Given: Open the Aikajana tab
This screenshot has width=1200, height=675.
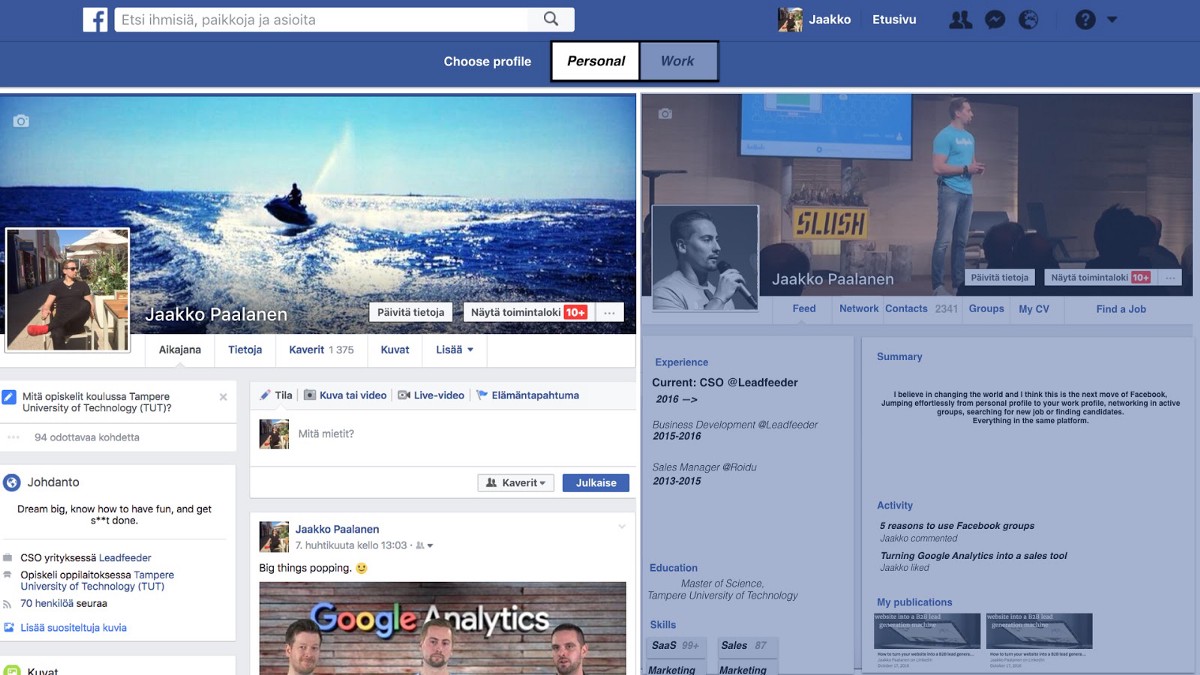Looking at the screenshot, I should point(180,350).
